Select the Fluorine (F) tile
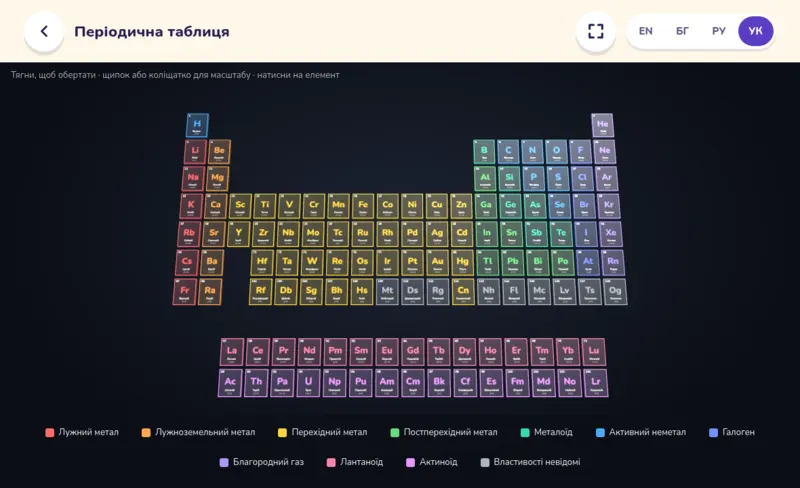This screenshot has width=800, height=488. click(x=580, y=152)
